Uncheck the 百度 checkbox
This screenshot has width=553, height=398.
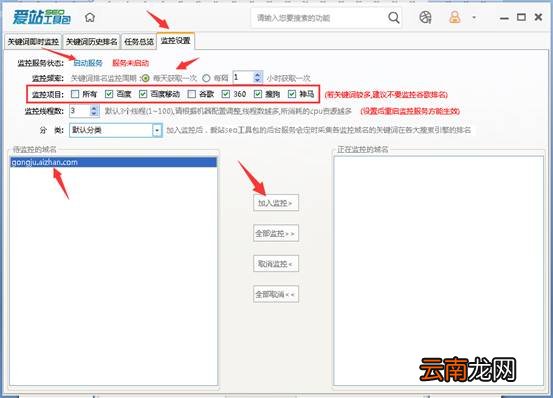point(109,94)
